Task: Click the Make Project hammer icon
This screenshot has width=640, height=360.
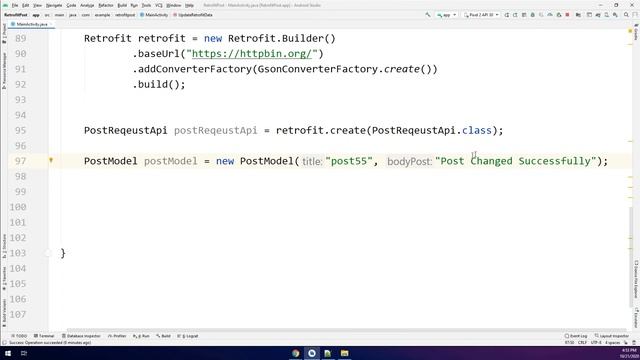Action: point(428,15)
